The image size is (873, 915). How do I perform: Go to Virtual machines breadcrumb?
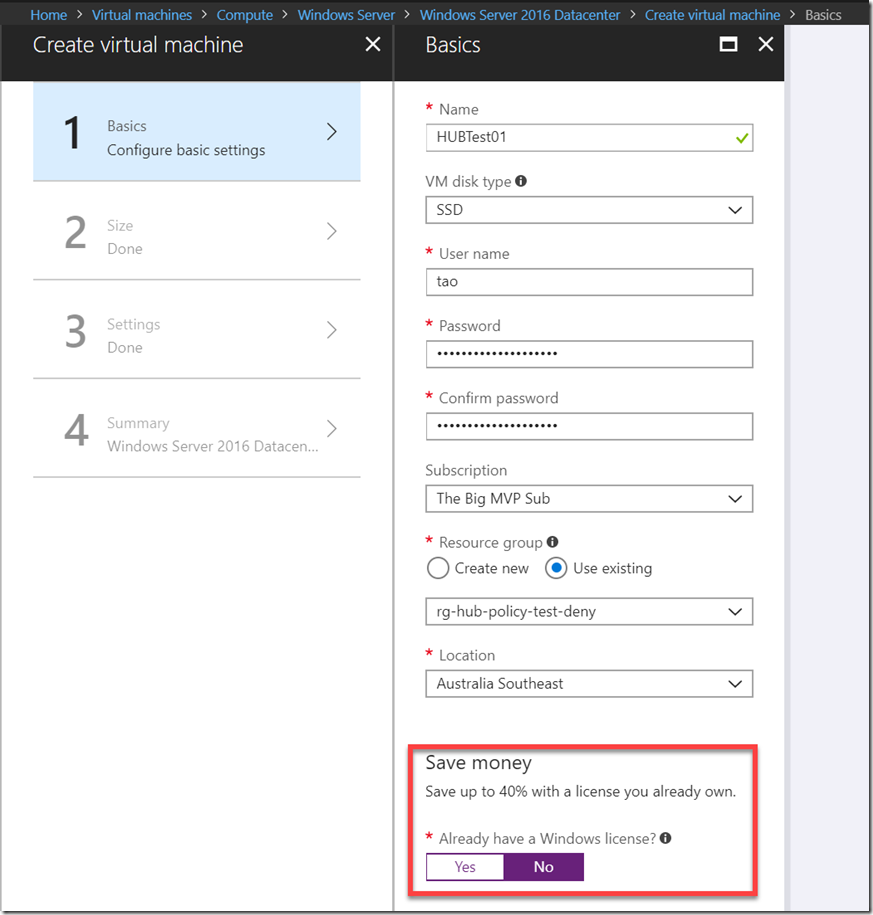[142, 15]
